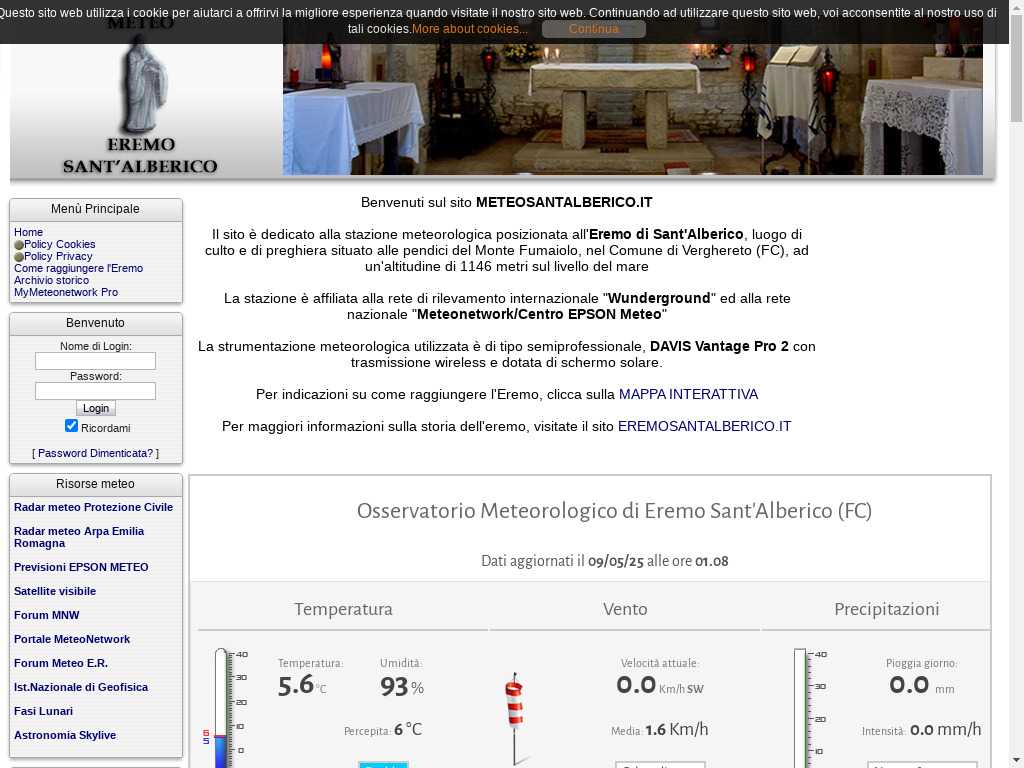
Task: Open Policy Privacy in main menu
Action: click(58, 256)
